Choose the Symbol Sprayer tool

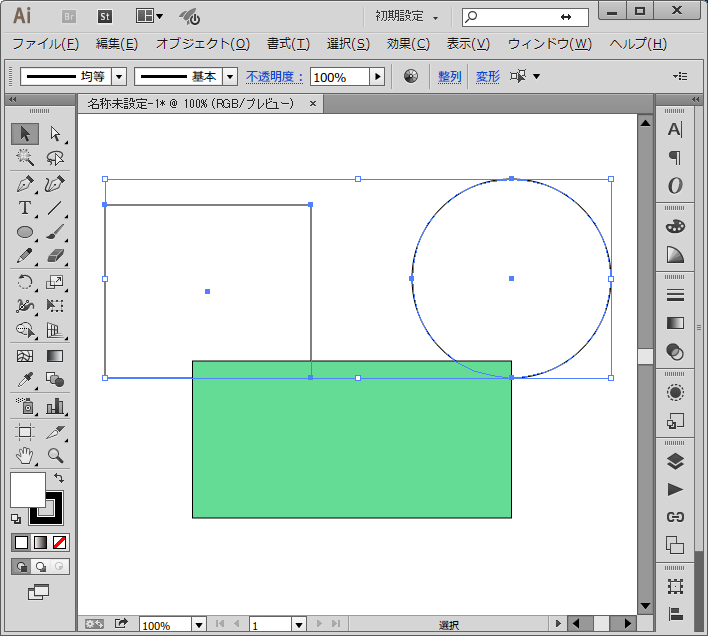click(25, 406)
